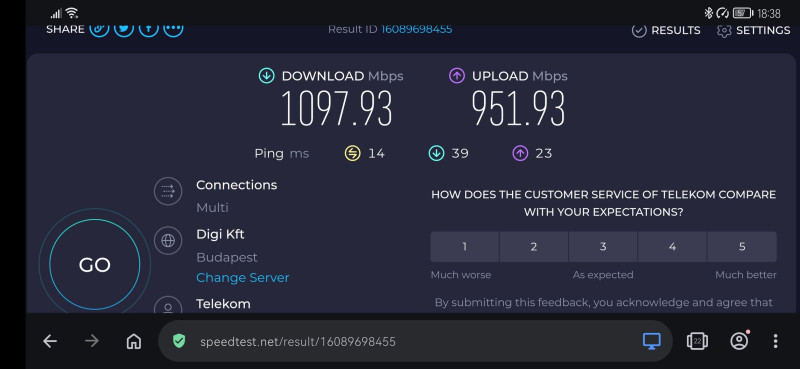Open speed test SETTINGS
The height and width of the screenshot is (369, 800).
753,31
